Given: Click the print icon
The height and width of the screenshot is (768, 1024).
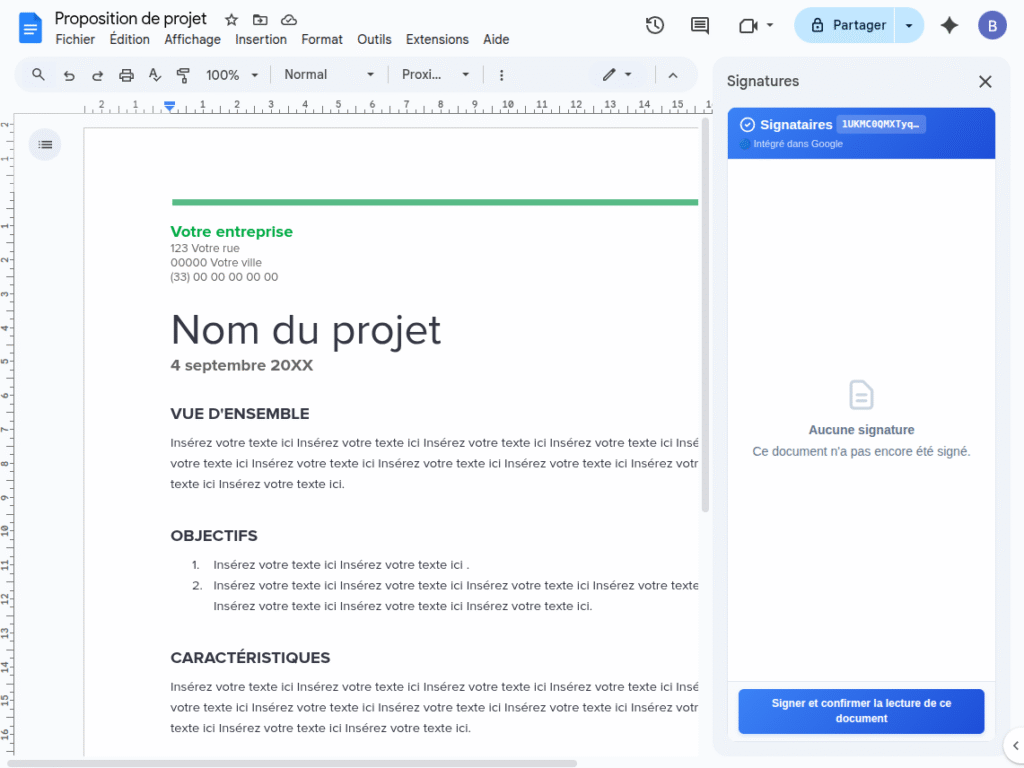Looking at the screenshot, I should pos(126,75).
